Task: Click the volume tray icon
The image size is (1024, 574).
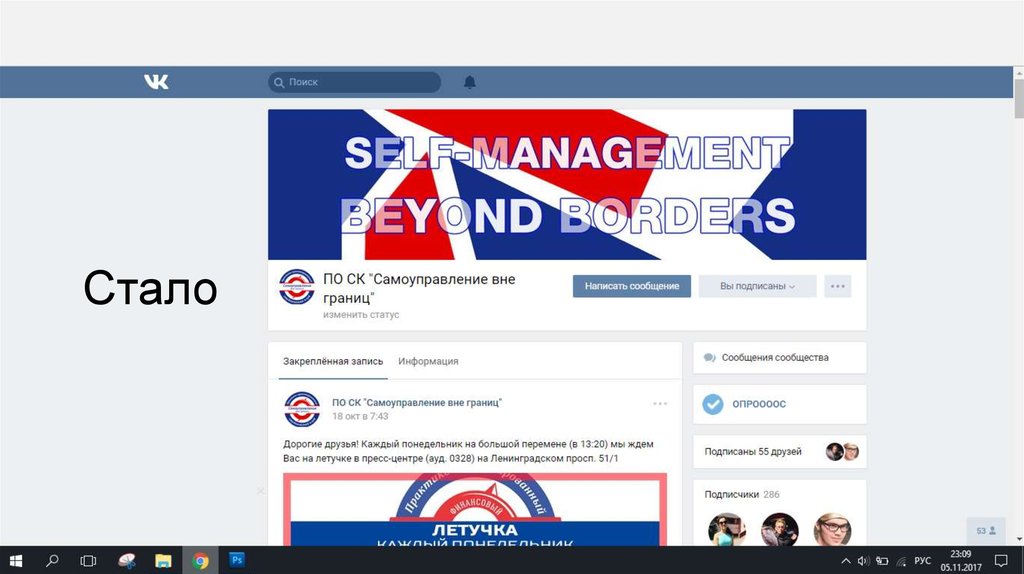Action: 863,560
